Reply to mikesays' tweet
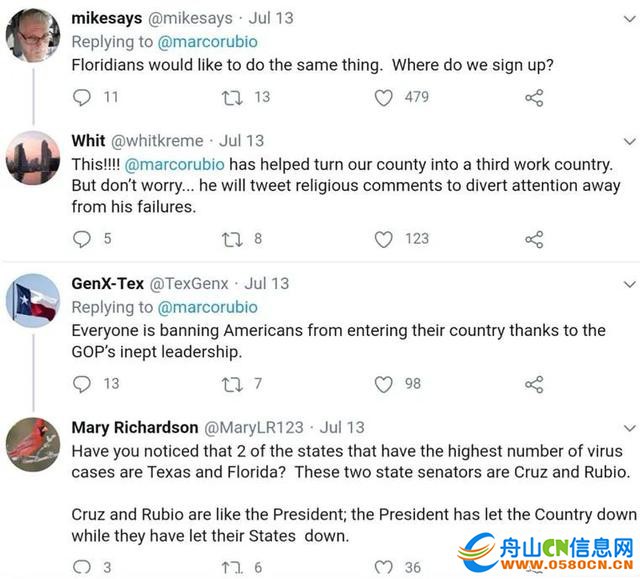Viewport: 640px width, 579px height. [x=83, y=97]
